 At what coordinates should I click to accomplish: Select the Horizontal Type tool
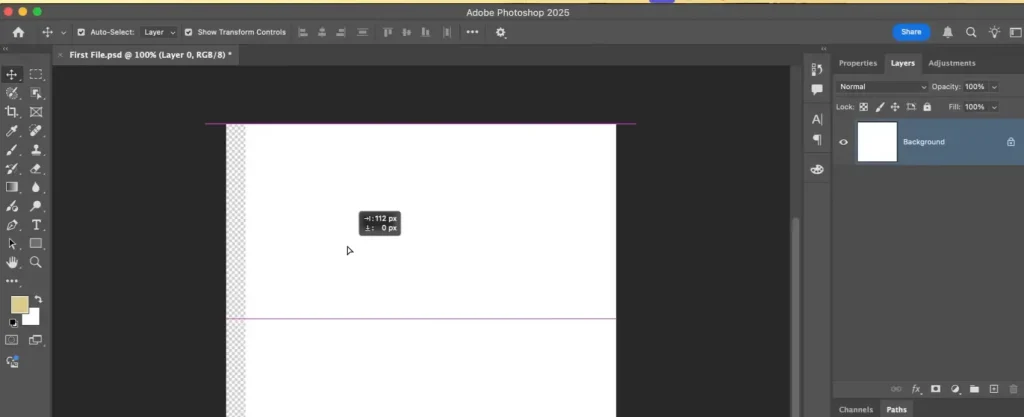[x=36, y=225]
